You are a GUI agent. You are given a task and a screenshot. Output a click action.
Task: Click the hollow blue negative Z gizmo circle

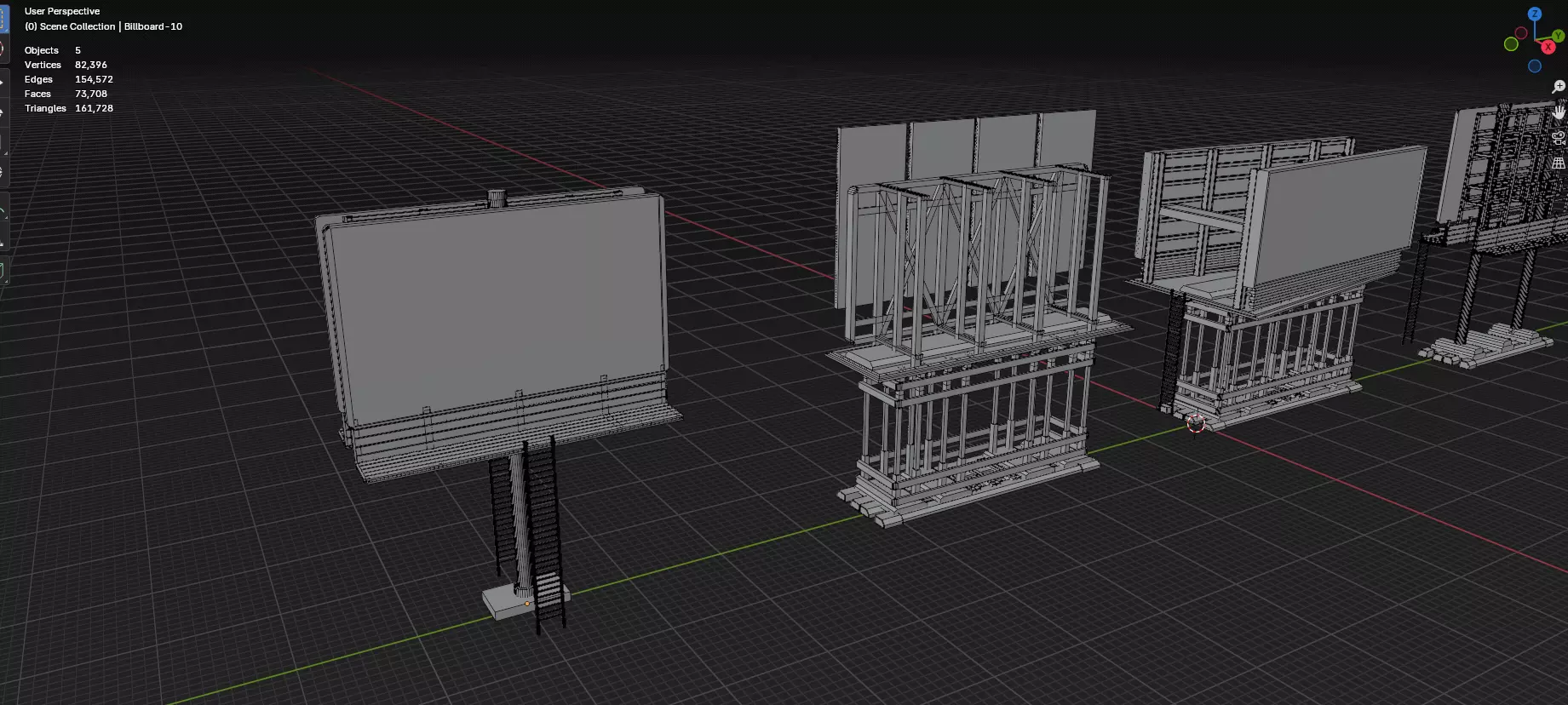pos(1535,66)
